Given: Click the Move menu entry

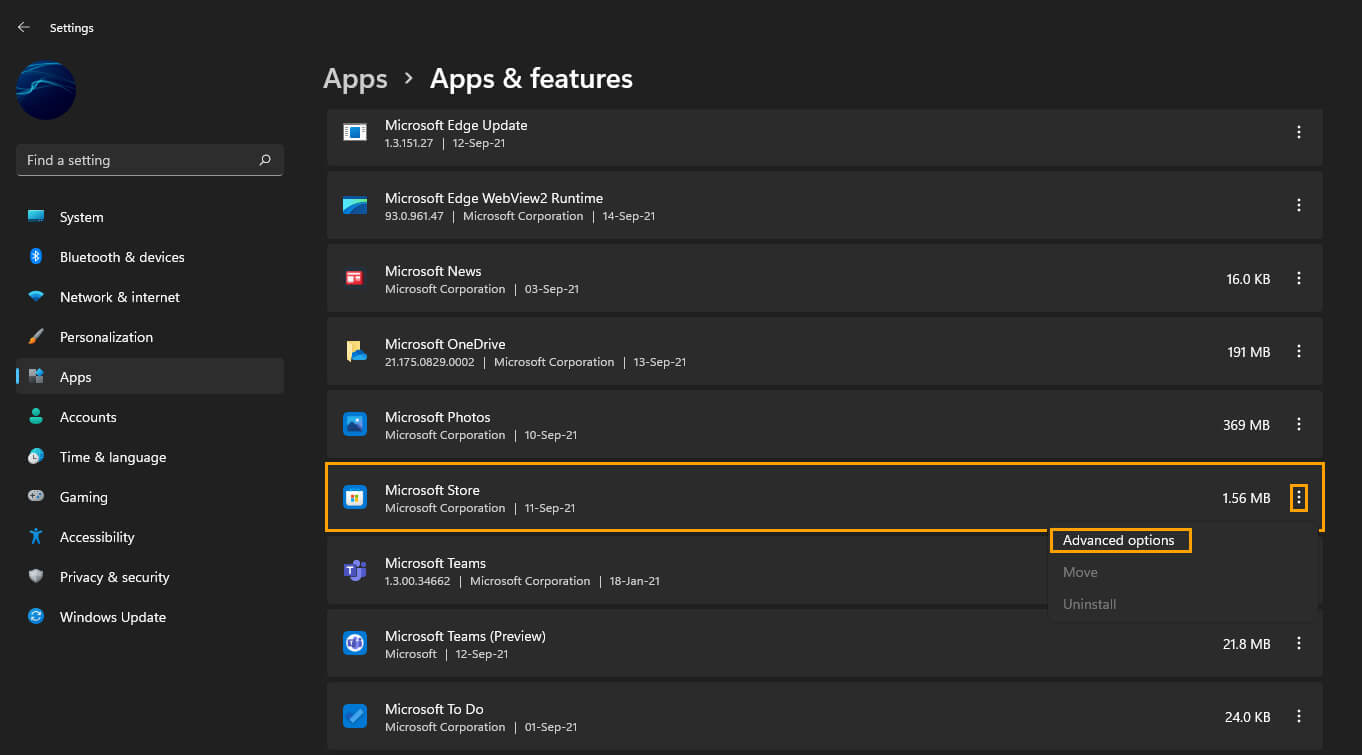Looking at the screenshot, I should [1080, 572].
